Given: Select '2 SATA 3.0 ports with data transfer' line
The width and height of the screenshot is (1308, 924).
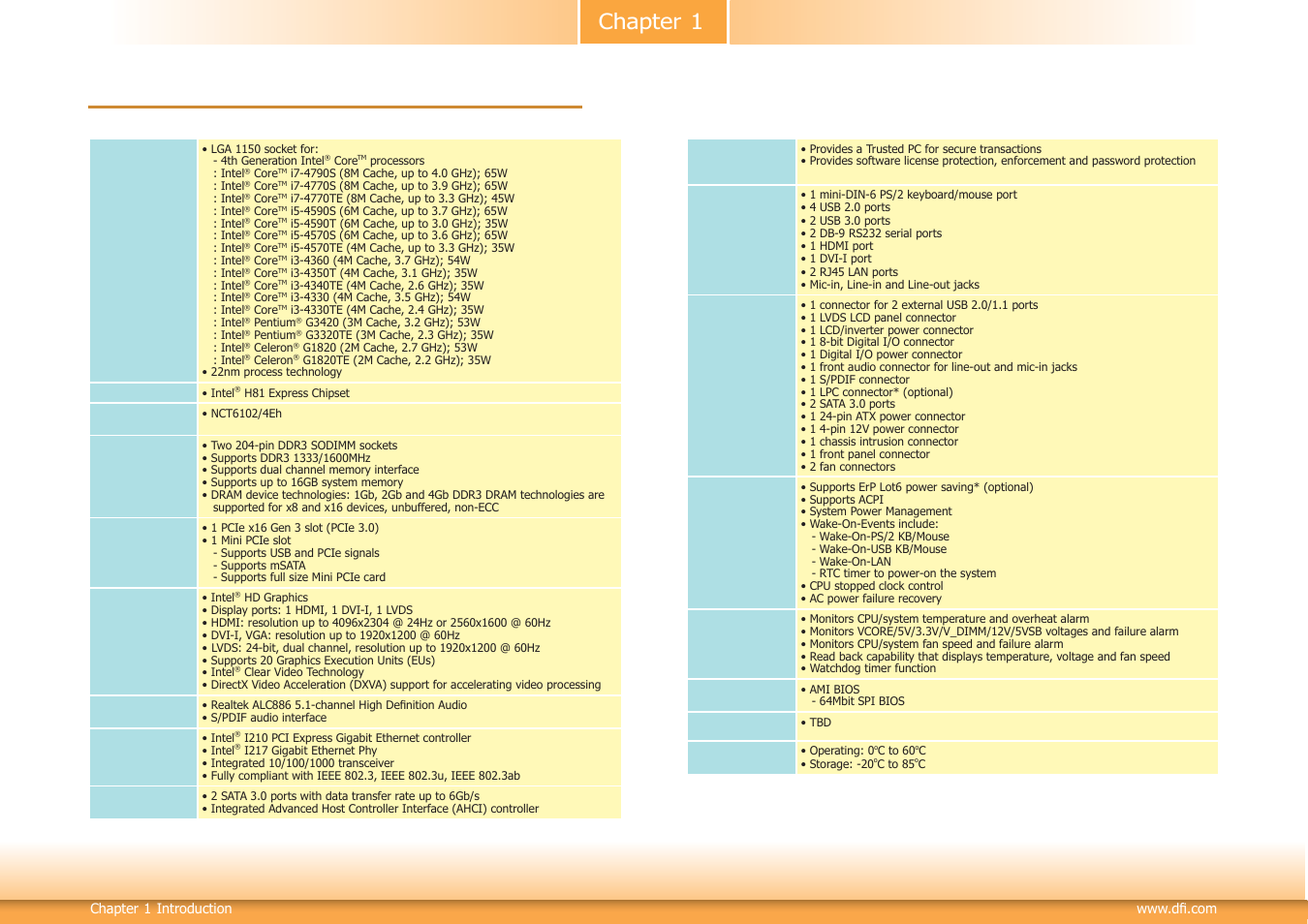Looking at the screenshot, I should click(340, 796).
